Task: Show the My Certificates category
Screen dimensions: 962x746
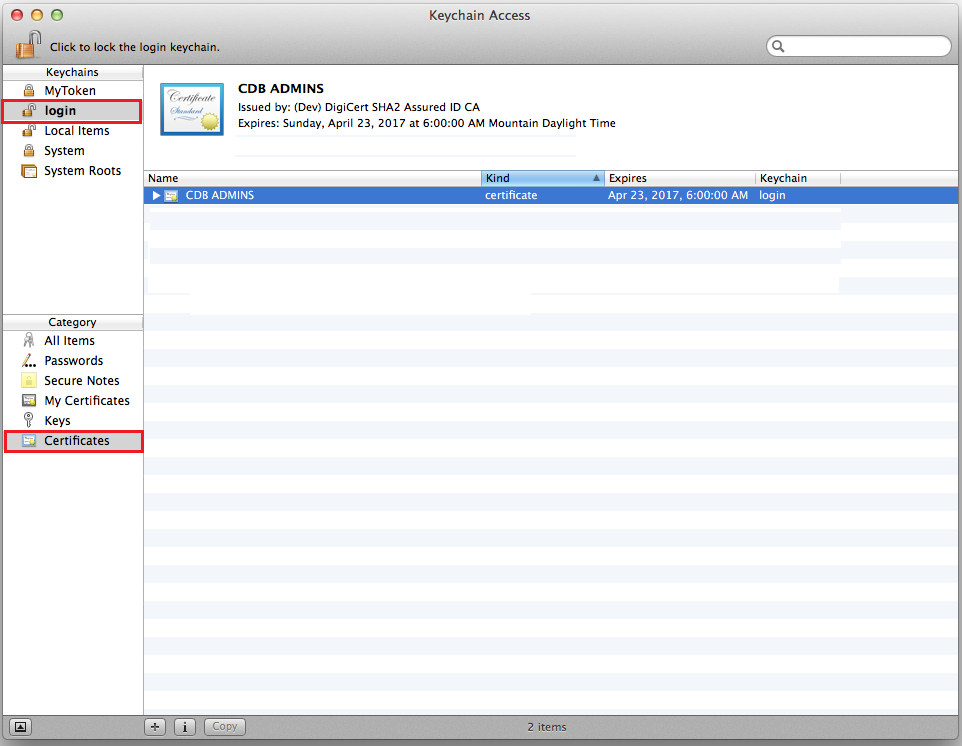Action: (x=86, y=401)
